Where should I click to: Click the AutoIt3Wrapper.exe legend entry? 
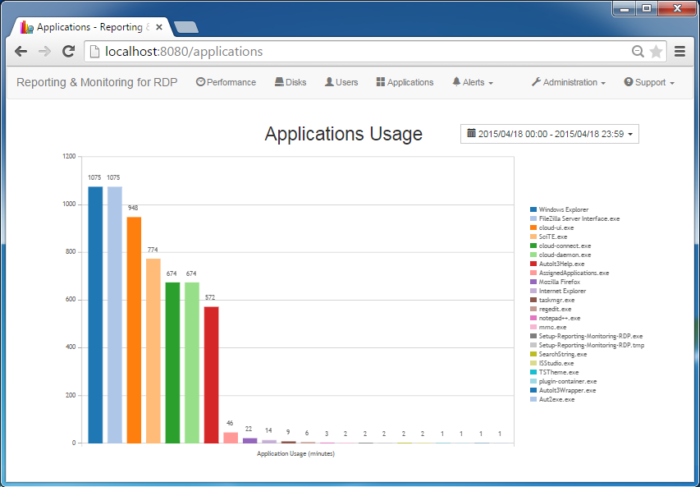[x=563, y=390]
